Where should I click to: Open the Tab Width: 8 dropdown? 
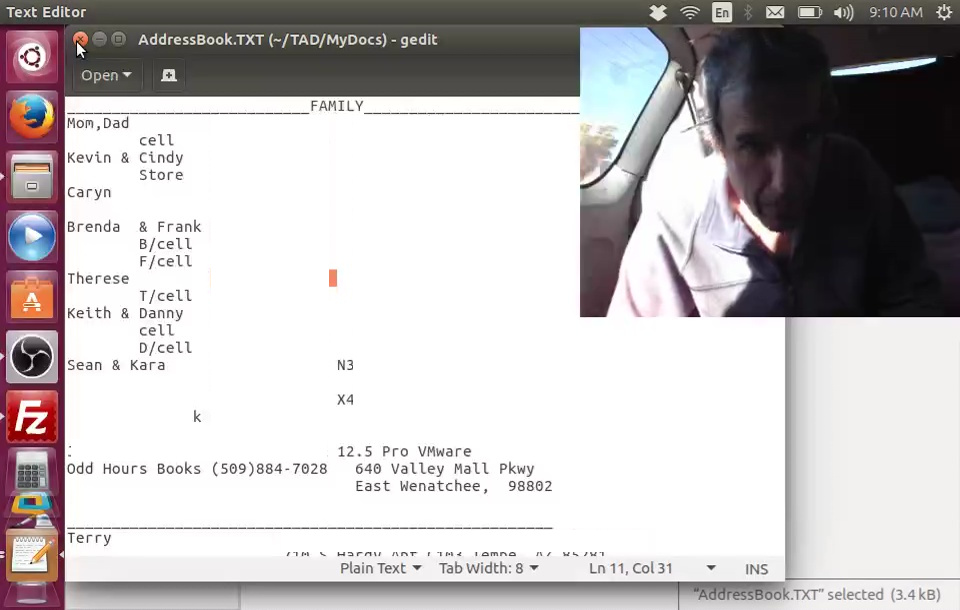(489, 568)
